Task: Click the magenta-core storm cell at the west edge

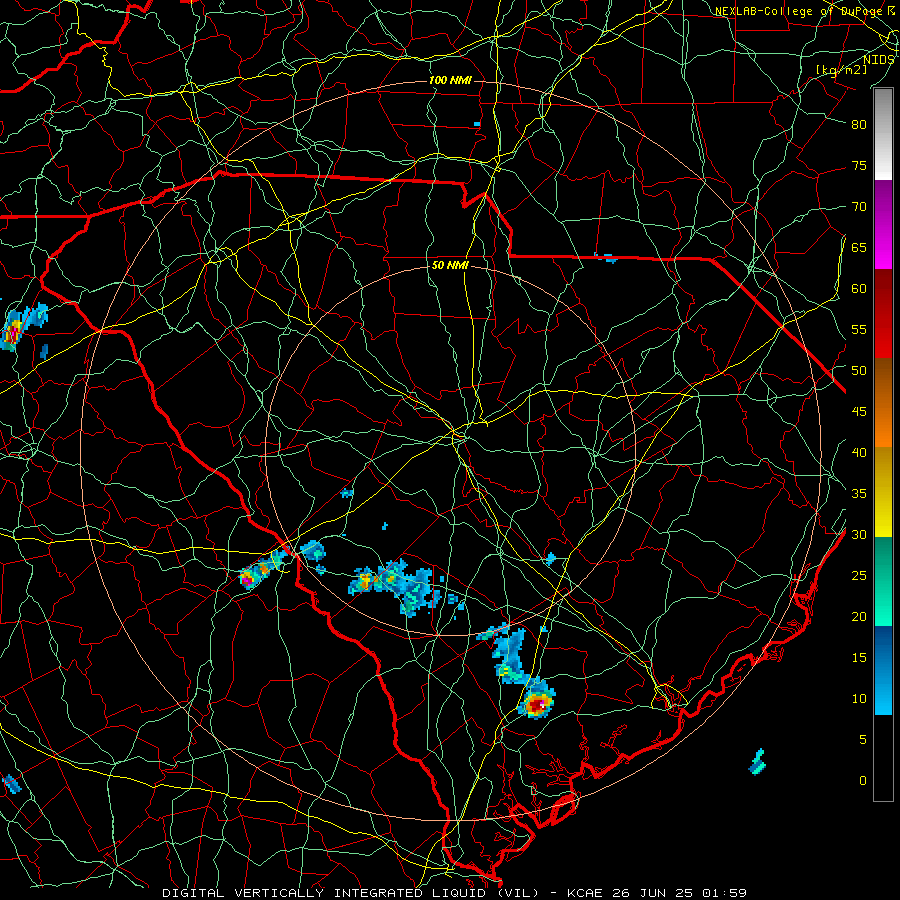Action: tap(13, 333)
